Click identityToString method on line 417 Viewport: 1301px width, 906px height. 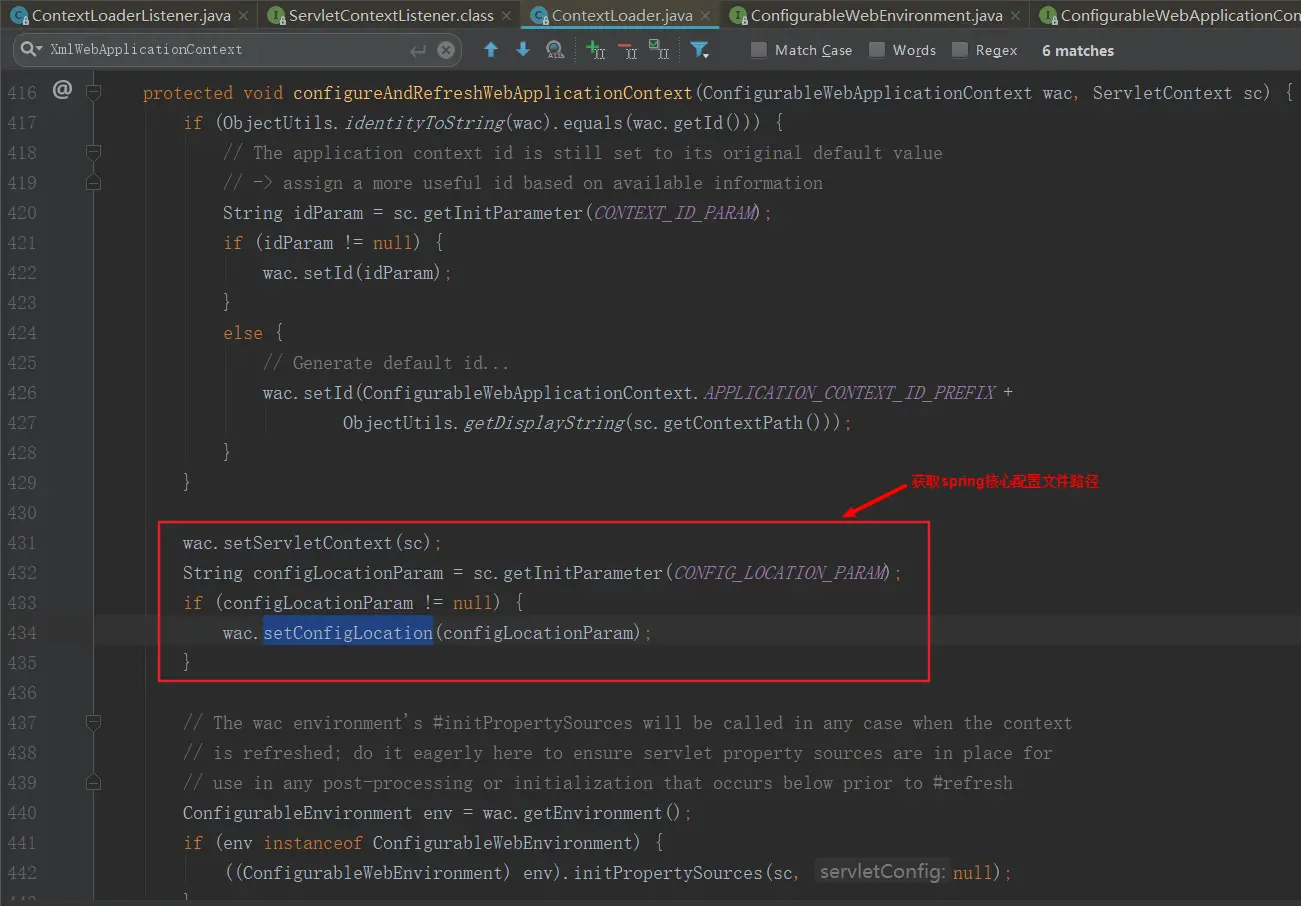click(423, 123)
